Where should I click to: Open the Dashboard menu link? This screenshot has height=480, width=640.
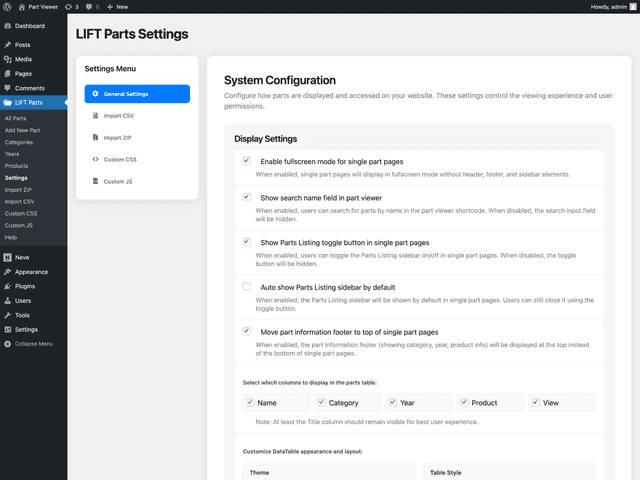pyautogui.click(x=30, y=26)
